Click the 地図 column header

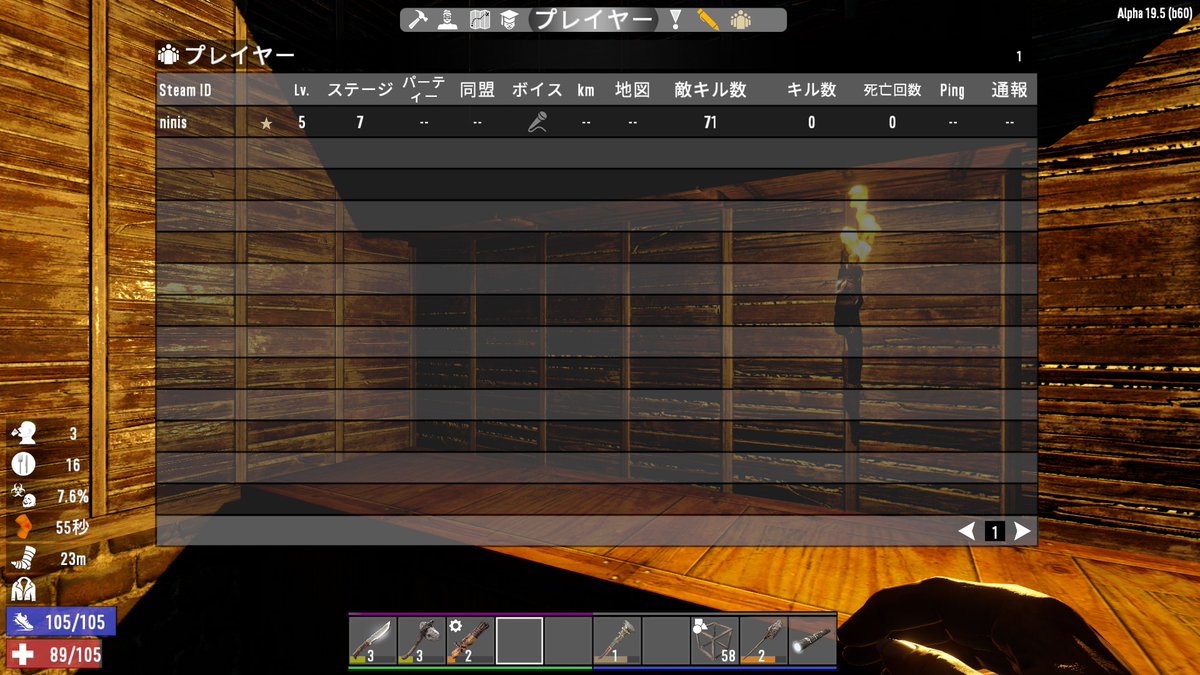click(632, 90)
